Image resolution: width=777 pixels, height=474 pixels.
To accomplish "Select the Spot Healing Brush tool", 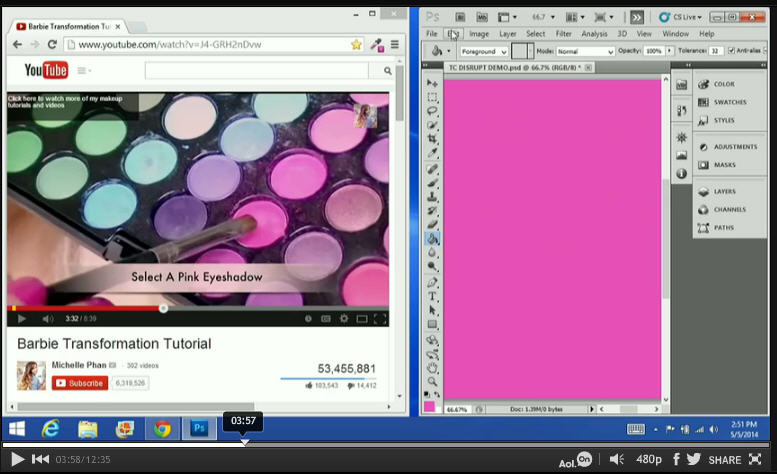I will tap(432, 169).
